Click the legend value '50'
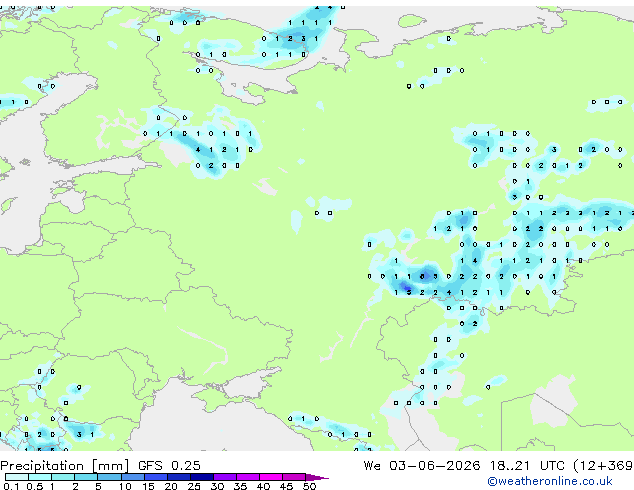This screenshot has width=634, height=490. tap(309, 486)
